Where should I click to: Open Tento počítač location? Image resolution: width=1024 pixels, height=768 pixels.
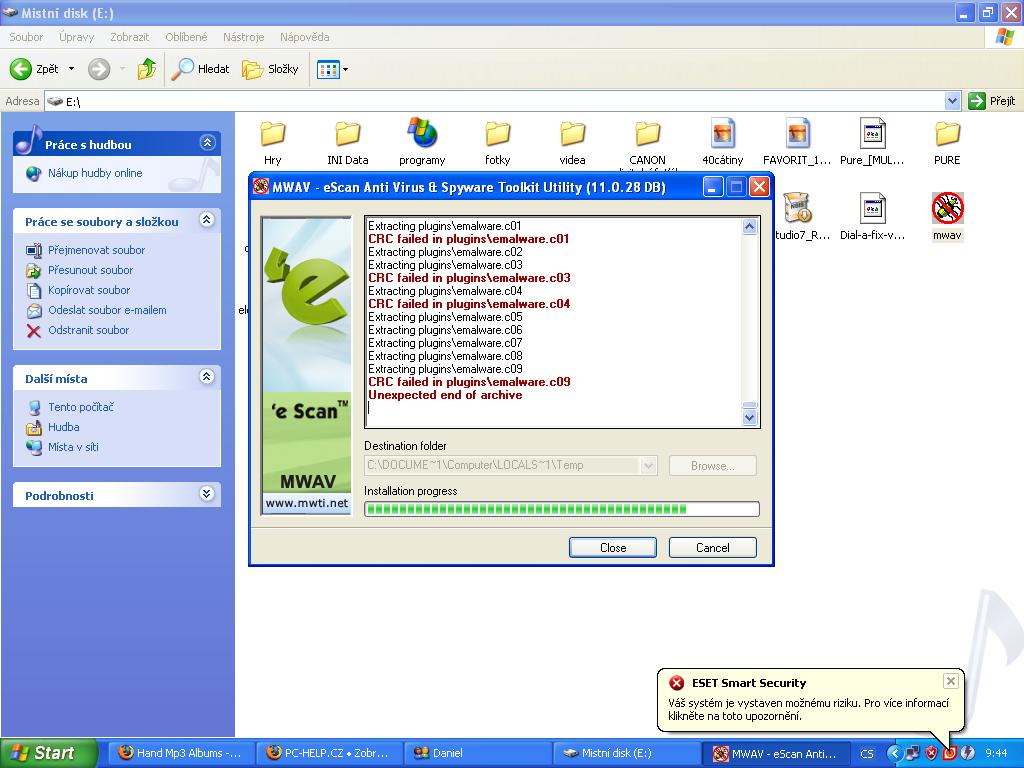click(x=80, y=407)
